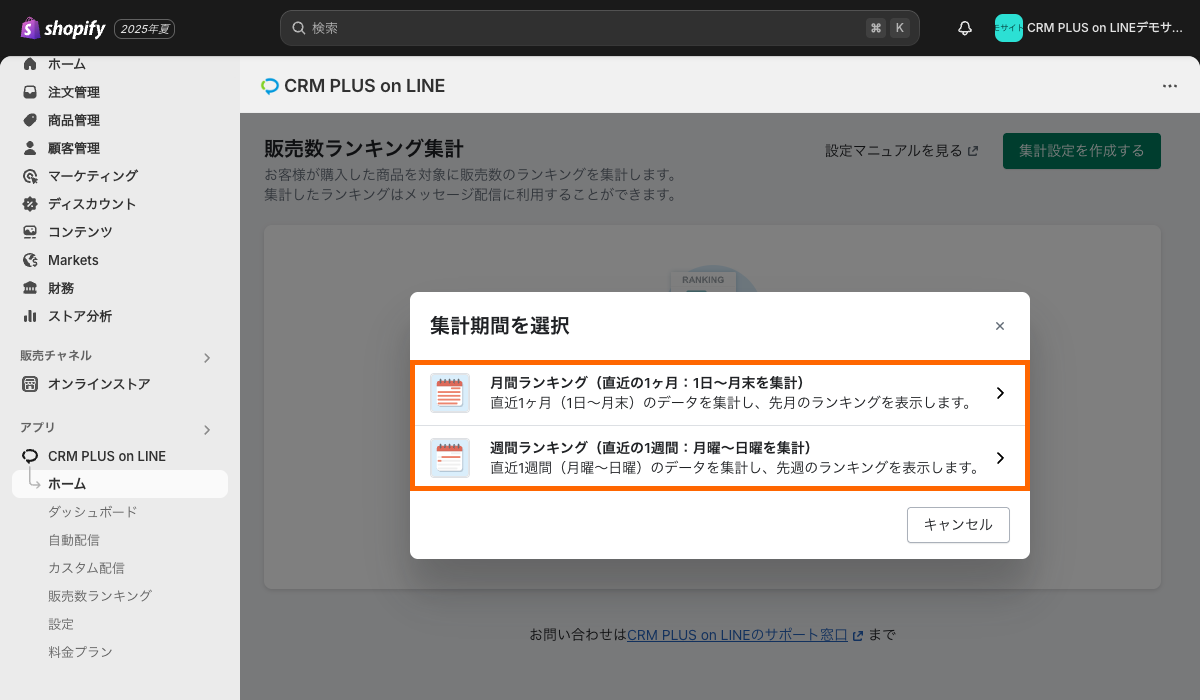Expand the 販売チャネル section chevron
This screenshot has width=1200, height=700.
coord(207,357)
